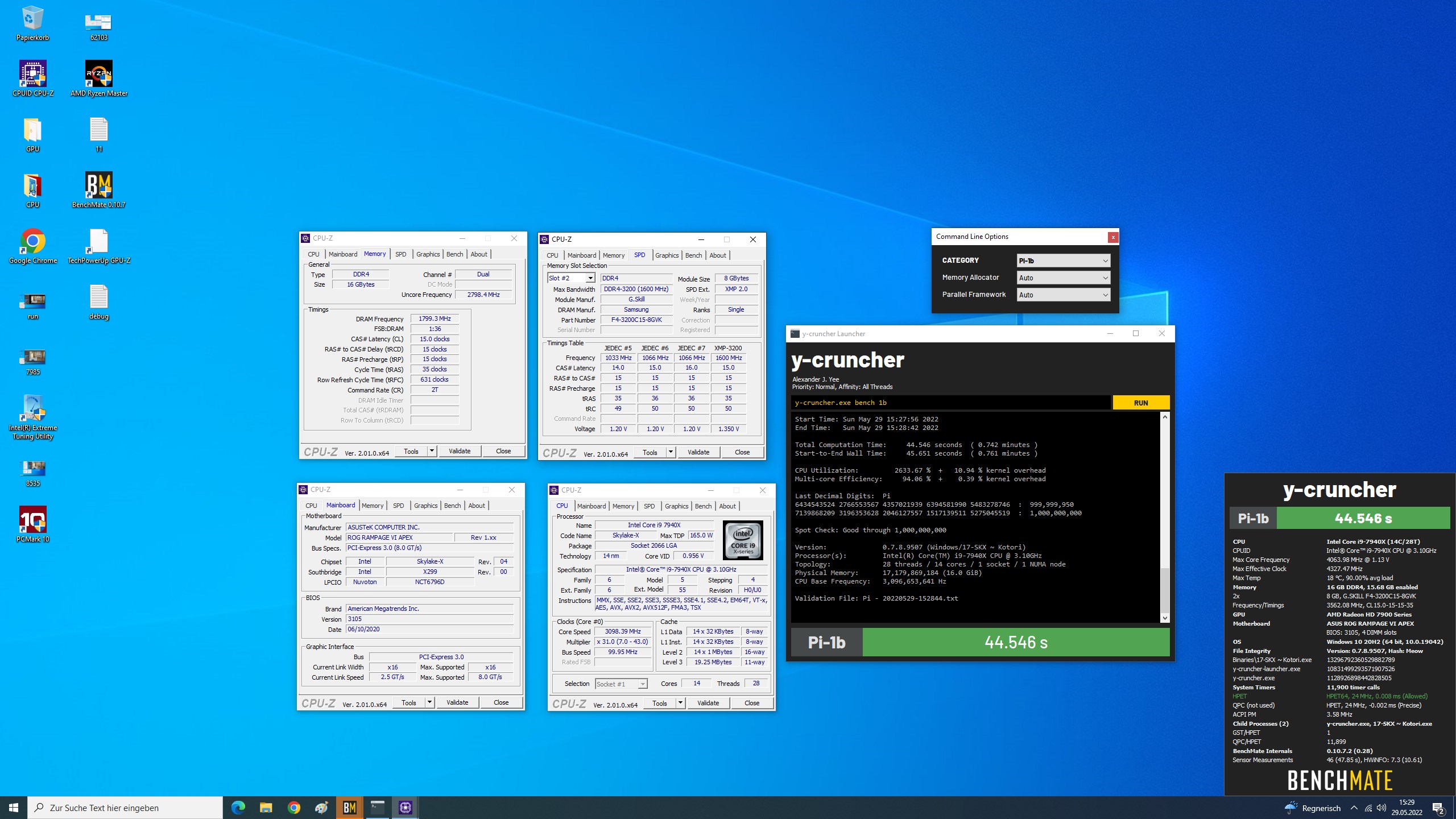Open the Parallel Framework dropdown
This screenshot has width=1456, height=819.
(x=1063, y=295)
